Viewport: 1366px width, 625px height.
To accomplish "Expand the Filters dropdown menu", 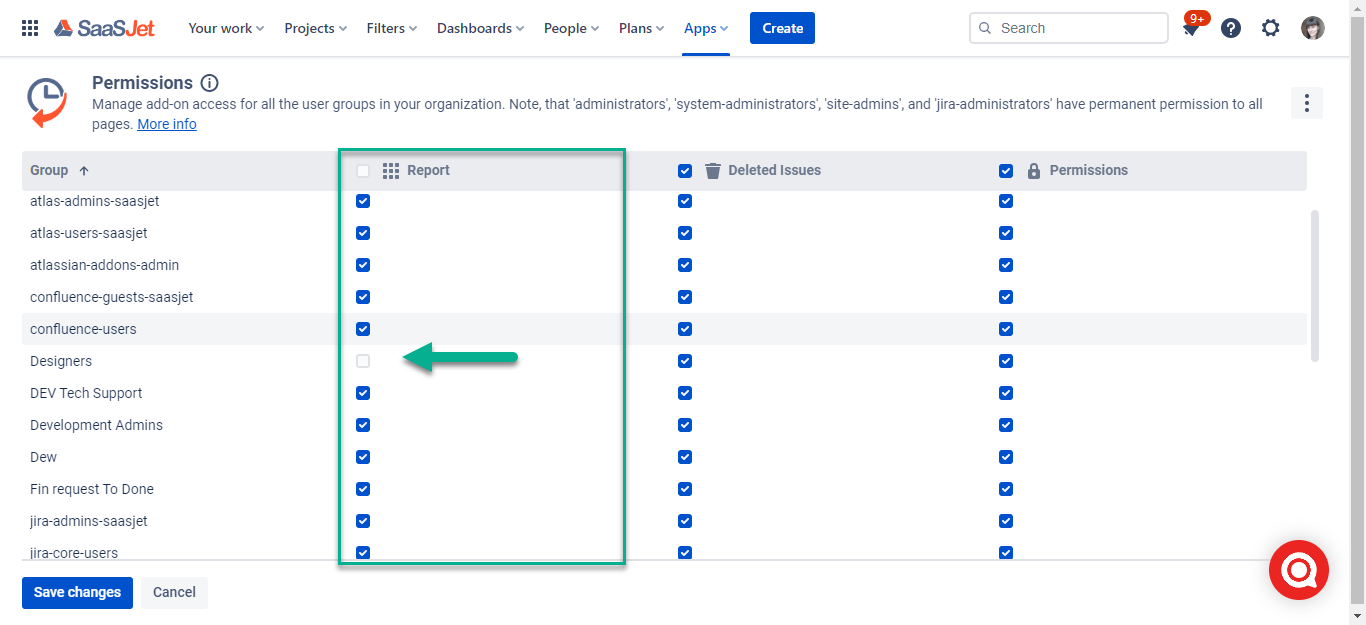I will (391, 28).
